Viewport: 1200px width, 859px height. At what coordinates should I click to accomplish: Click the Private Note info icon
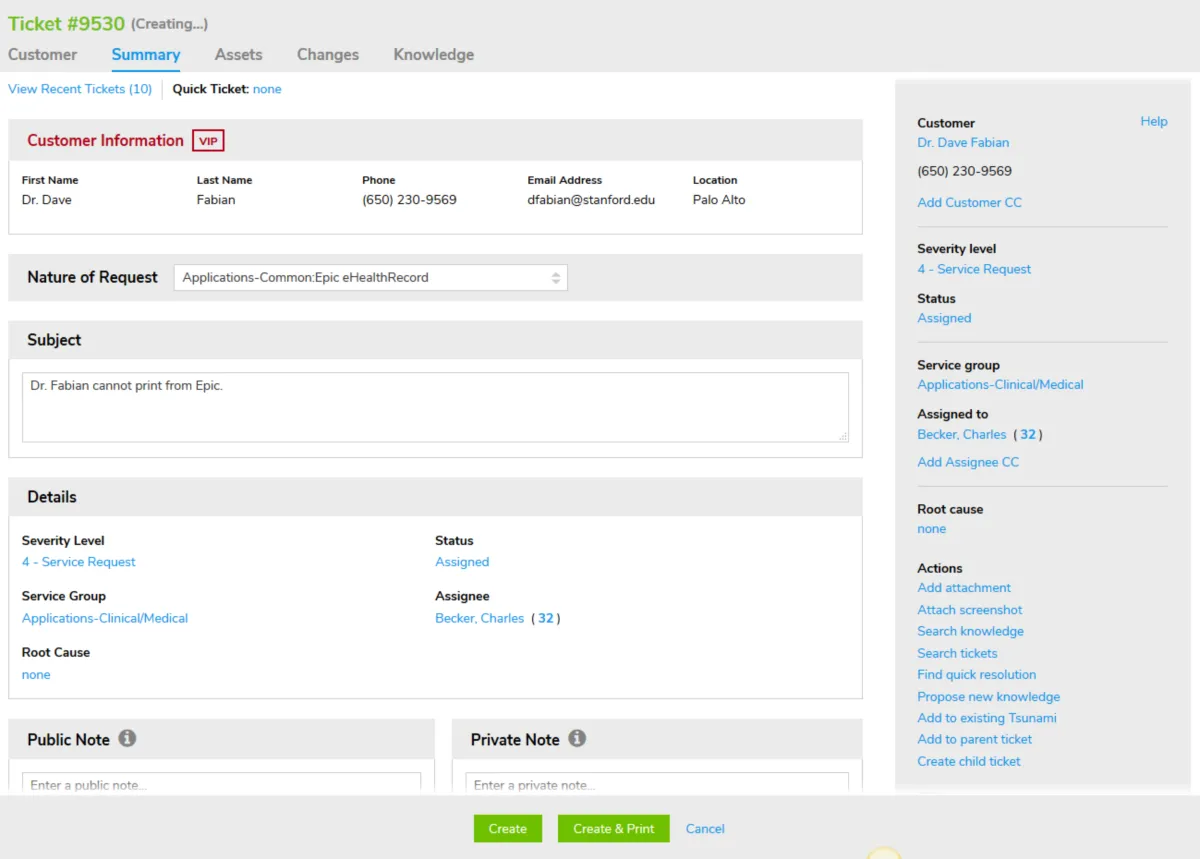tap(577, 739)
